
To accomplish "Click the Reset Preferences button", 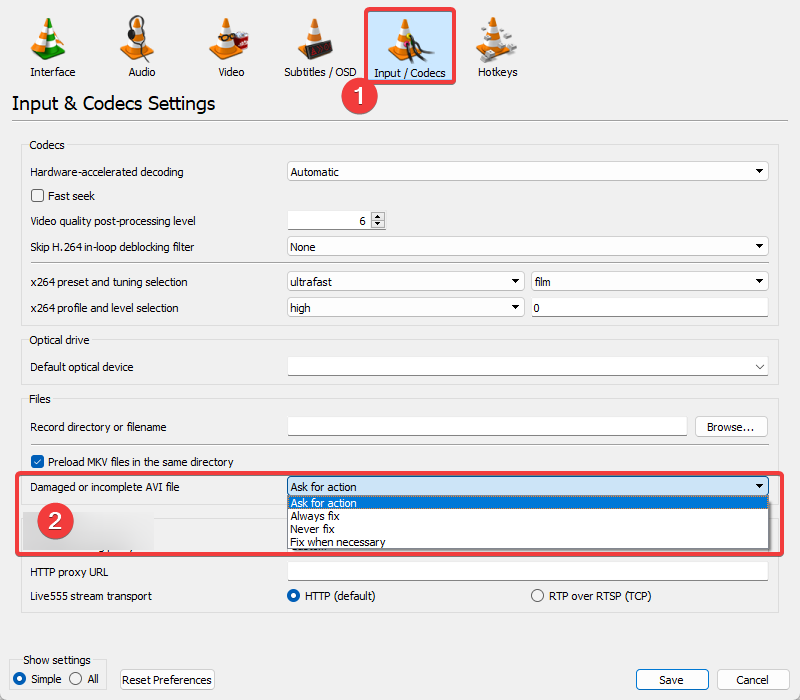I will pos(167,680).
